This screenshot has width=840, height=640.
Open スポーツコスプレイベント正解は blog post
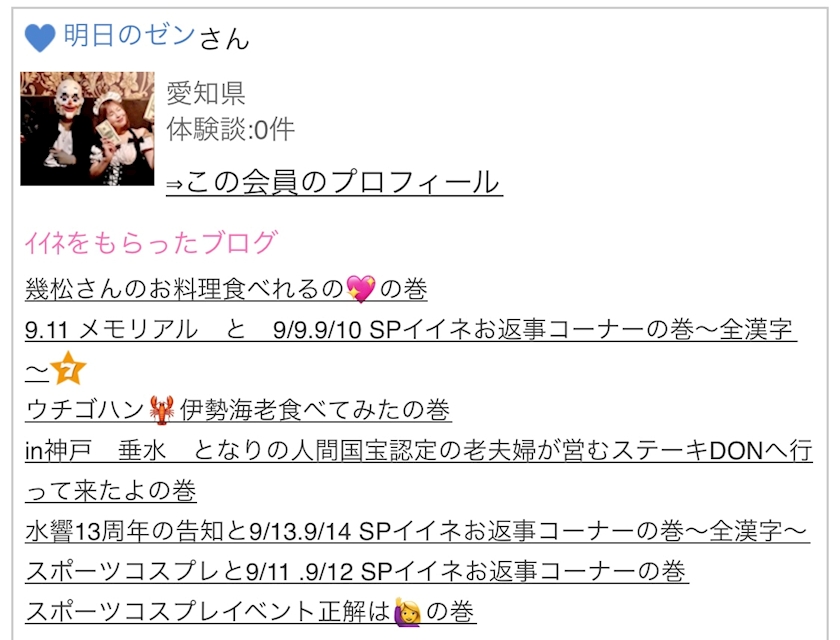[251, 612]
